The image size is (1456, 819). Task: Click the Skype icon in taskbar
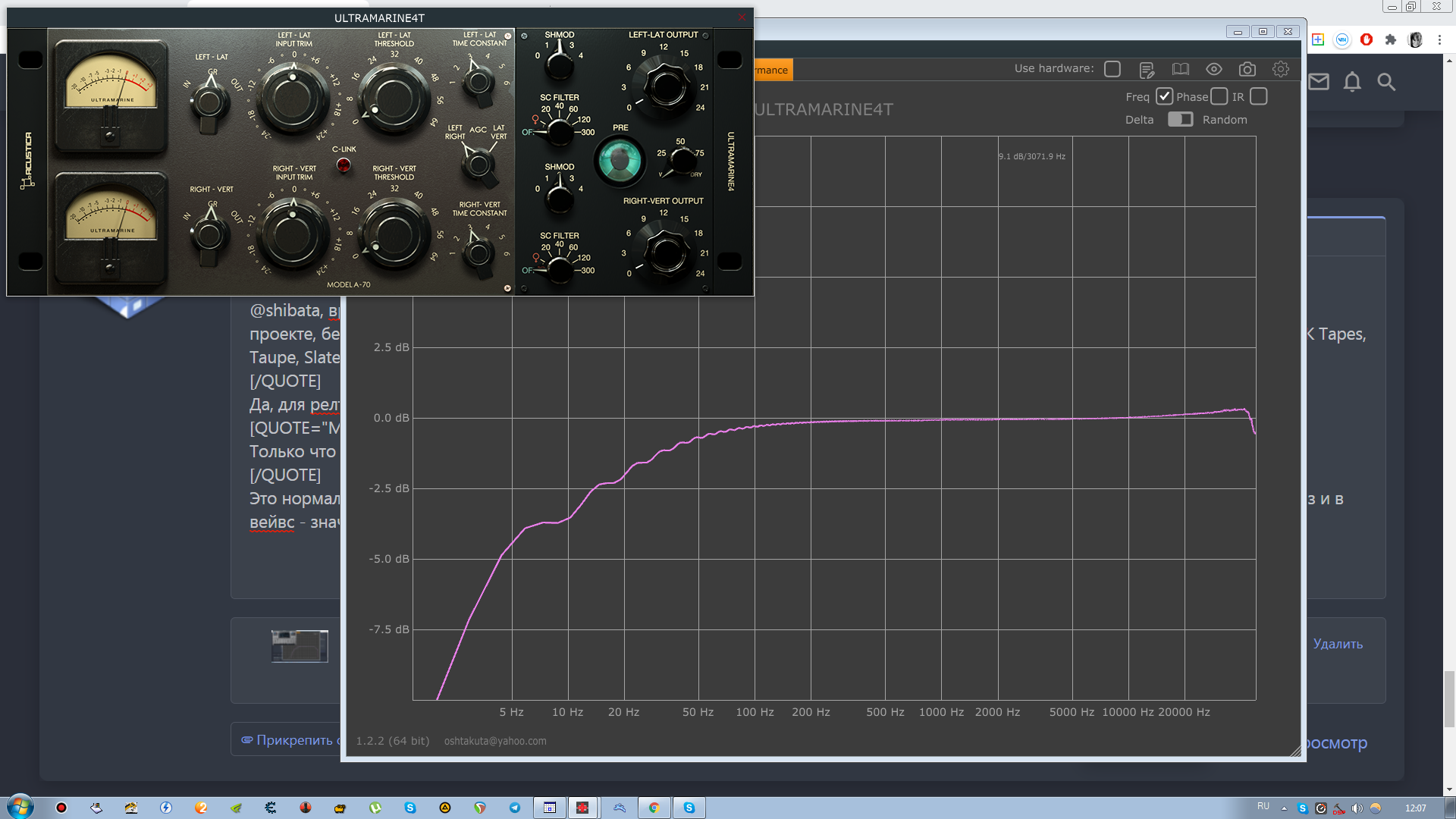click(689, 808)
